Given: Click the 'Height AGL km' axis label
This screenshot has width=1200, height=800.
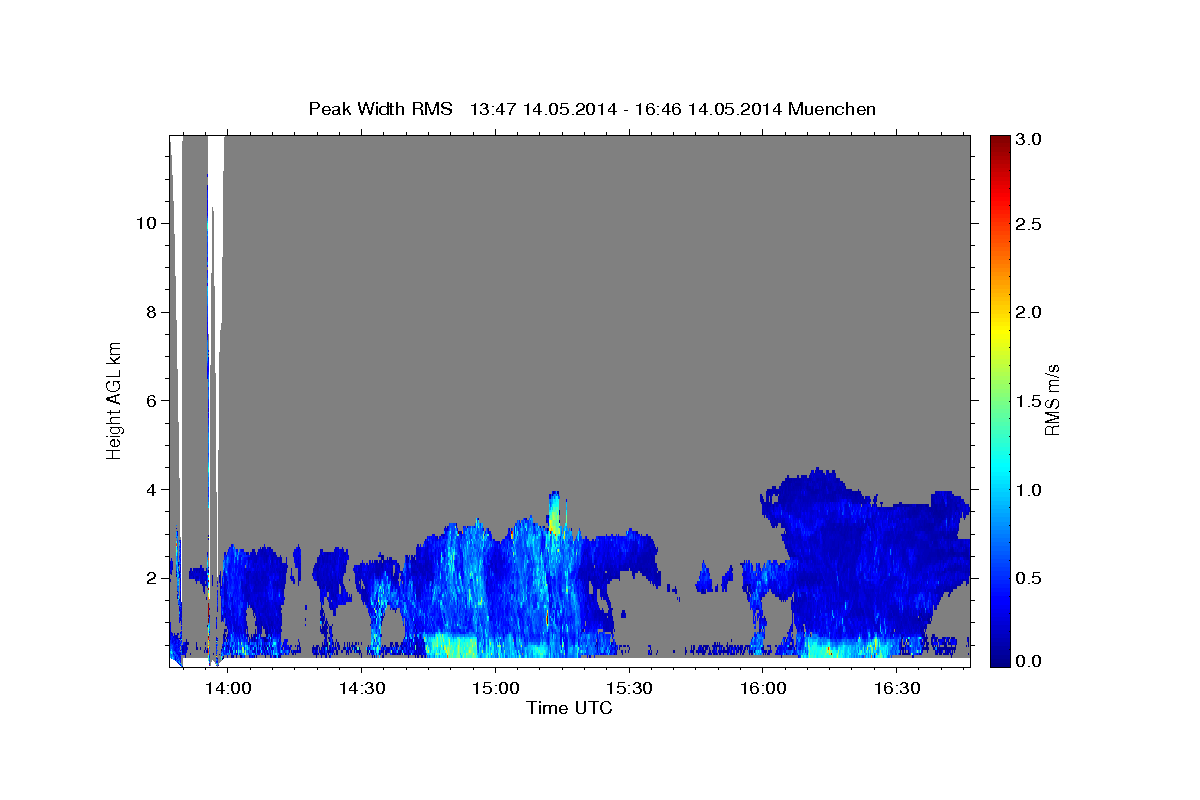Looking at the screenshot, I should (x=114, y=402).
